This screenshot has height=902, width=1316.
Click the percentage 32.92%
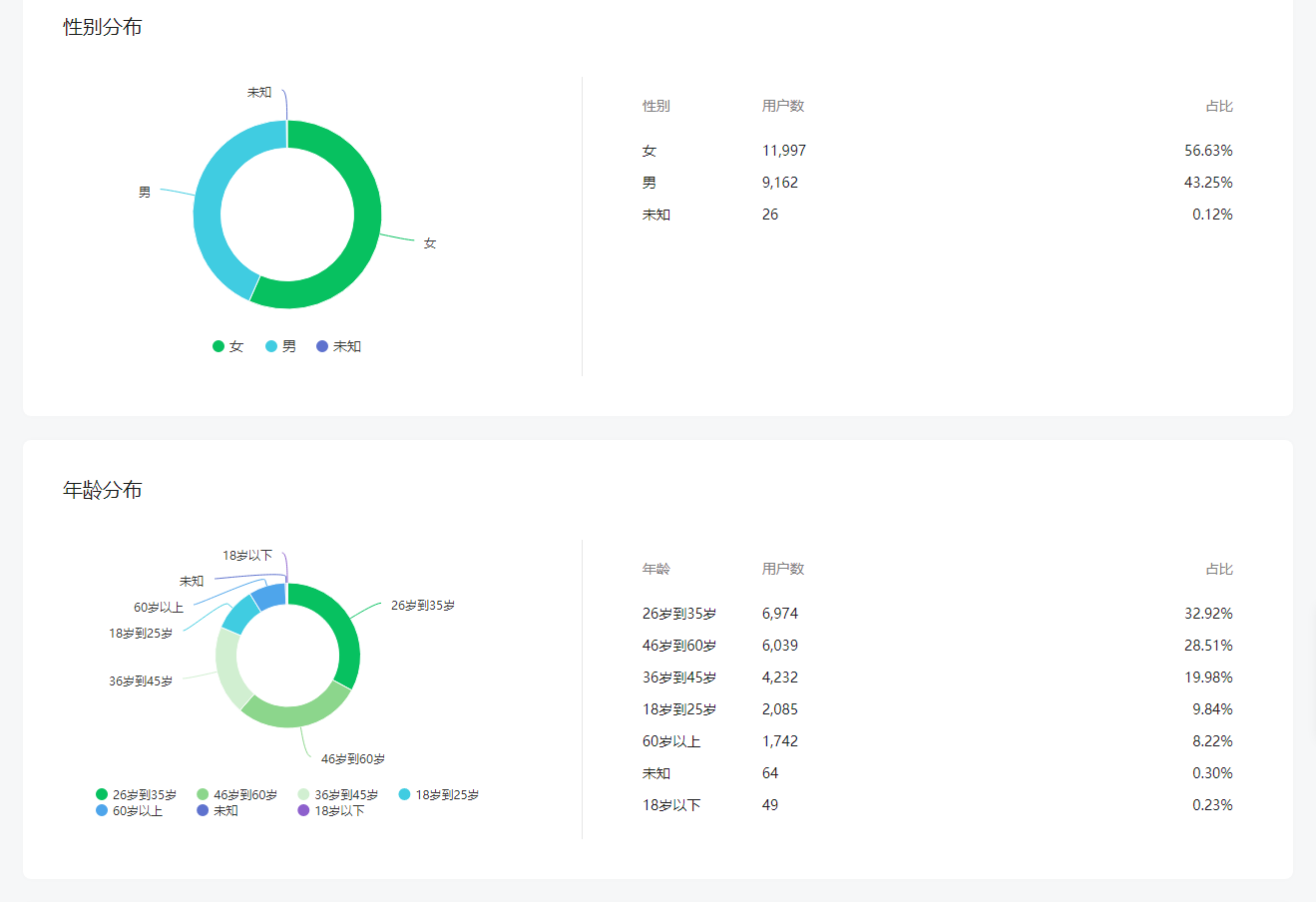(x=1208, y=614)
